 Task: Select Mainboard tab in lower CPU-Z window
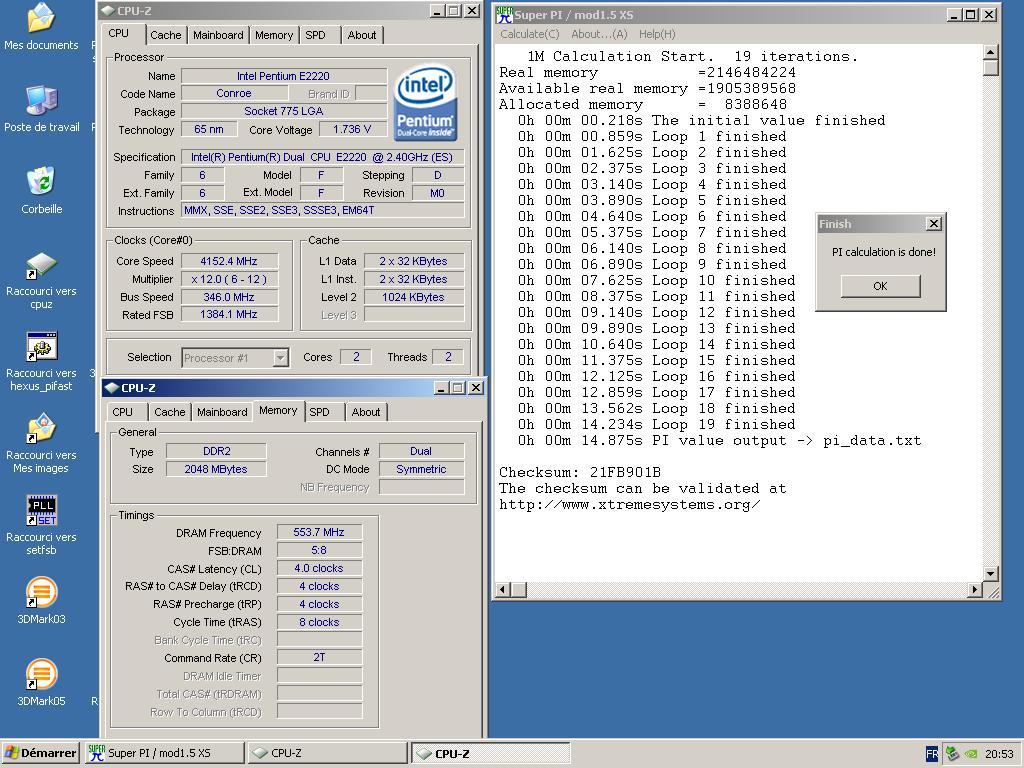click(222, 412)
